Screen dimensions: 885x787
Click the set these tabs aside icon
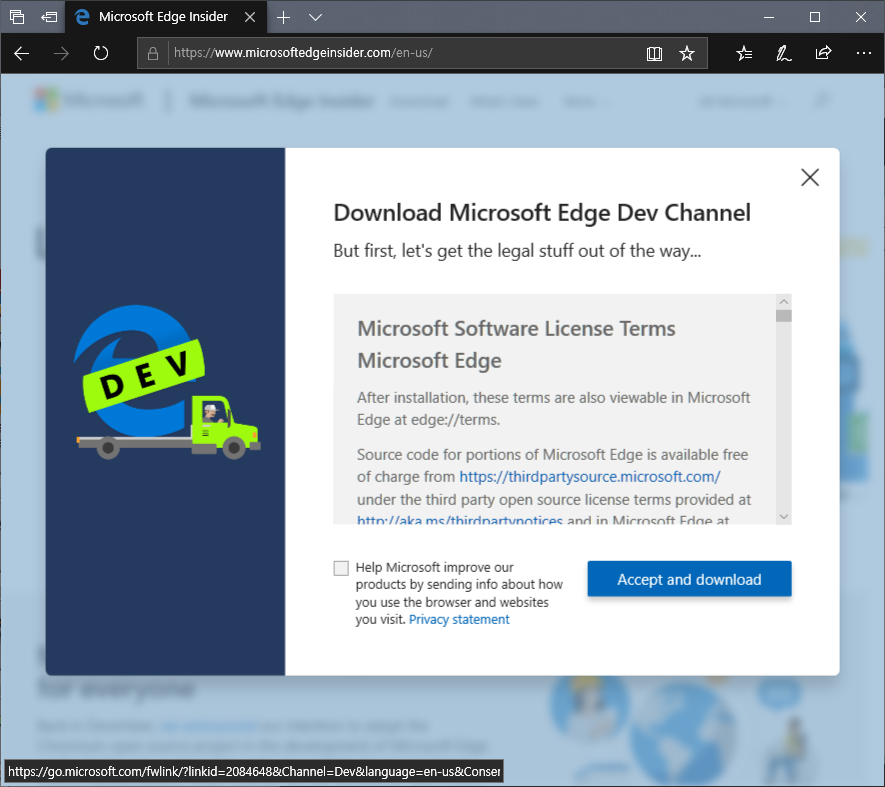click(49, 17)
